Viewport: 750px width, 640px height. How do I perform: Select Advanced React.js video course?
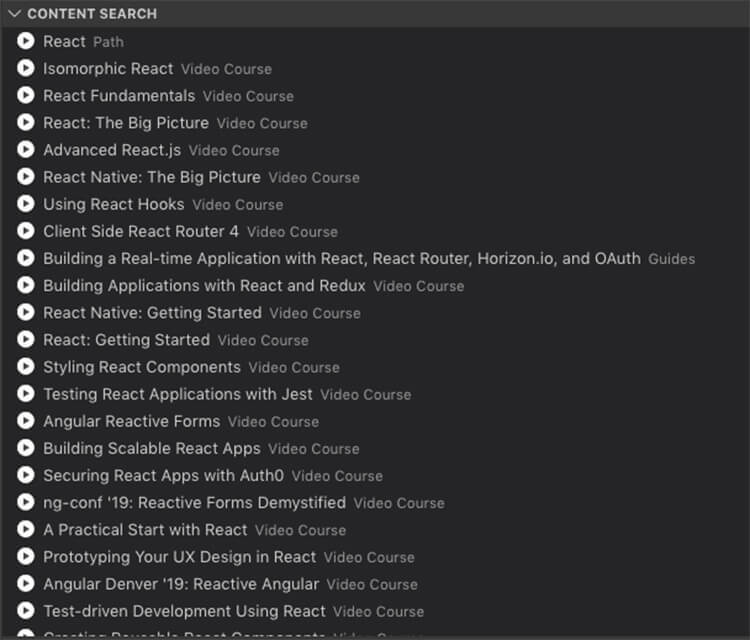pyautogui.click(x=161, y=150)
